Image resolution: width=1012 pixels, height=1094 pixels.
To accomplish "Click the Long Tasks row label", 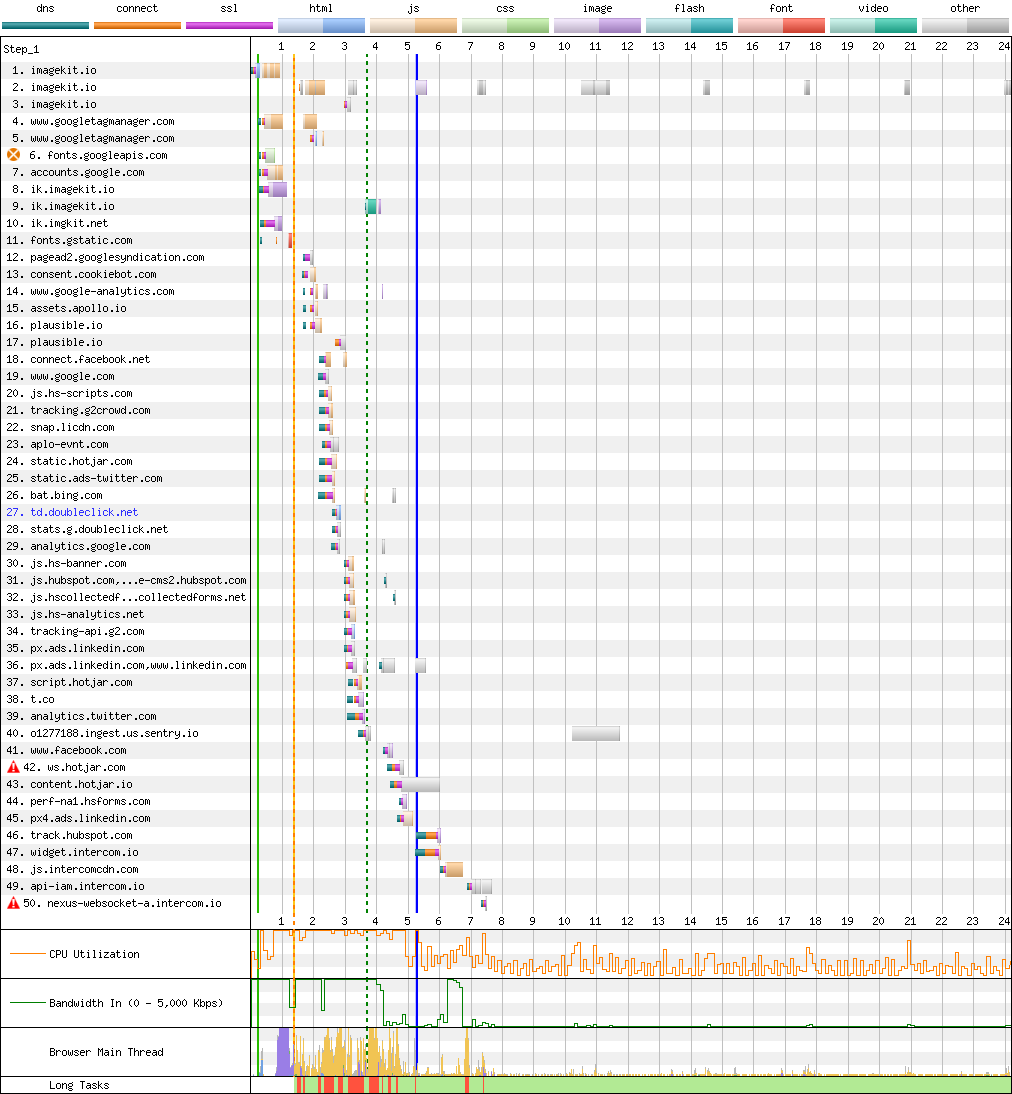I will click(79, 1085).
